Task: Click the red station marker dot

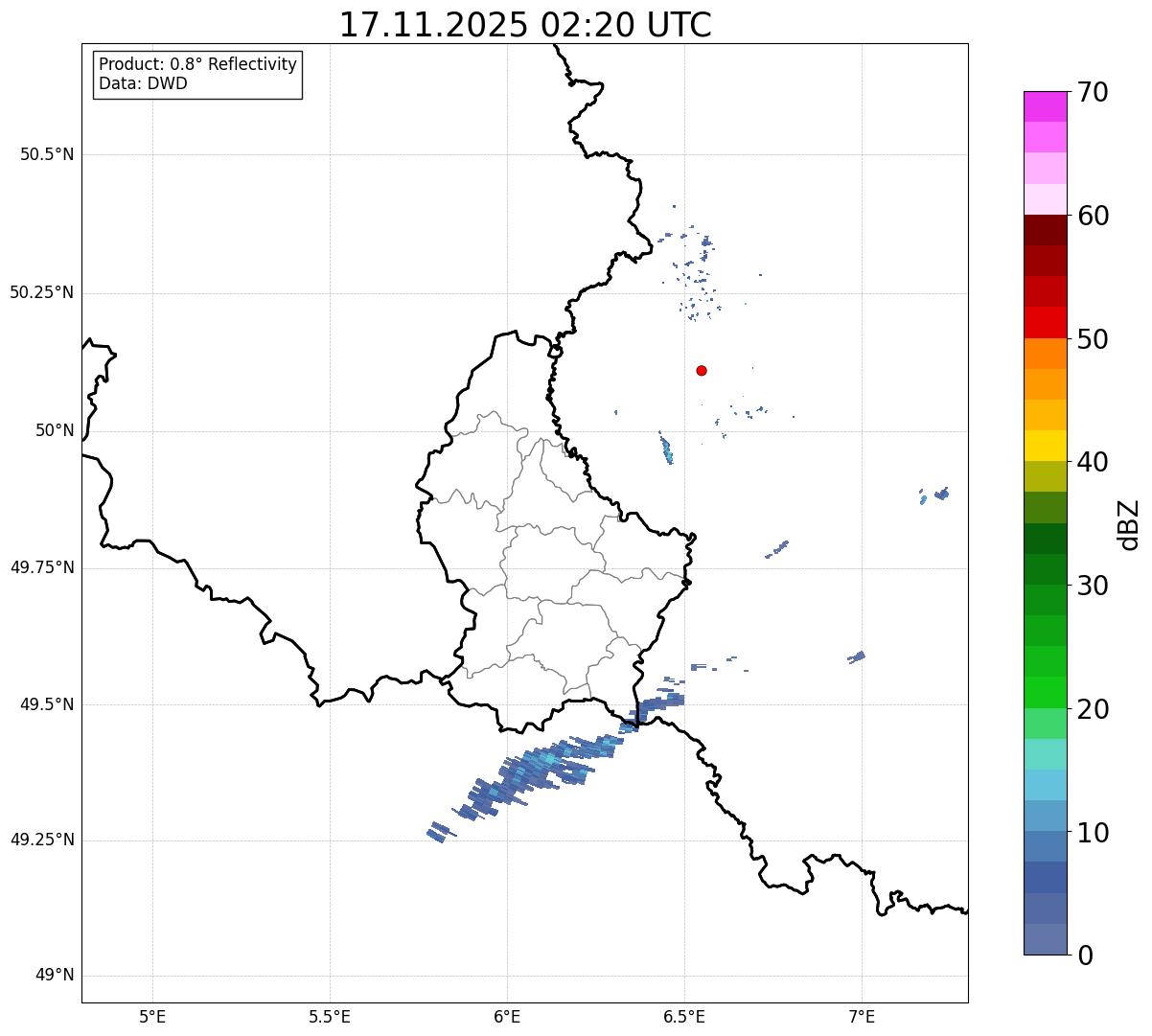Action: pos(702,370)
